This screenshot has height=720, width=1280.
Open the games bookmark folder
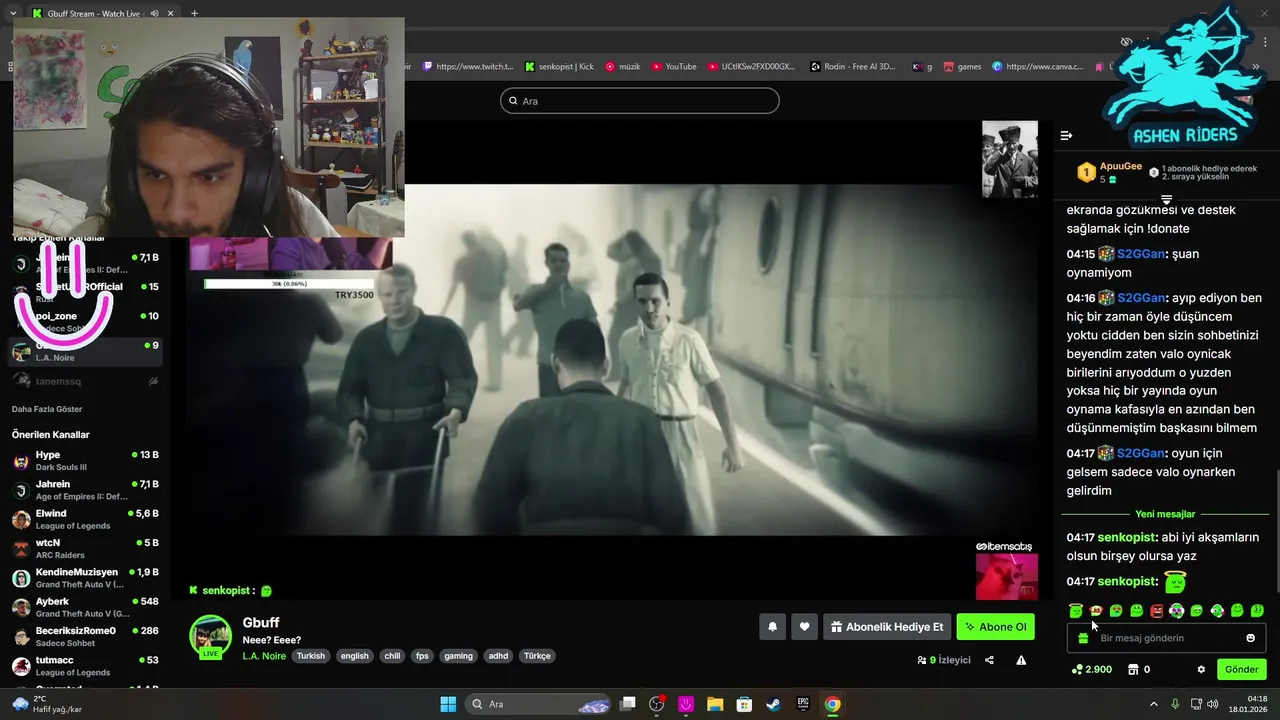click(961, 67)
